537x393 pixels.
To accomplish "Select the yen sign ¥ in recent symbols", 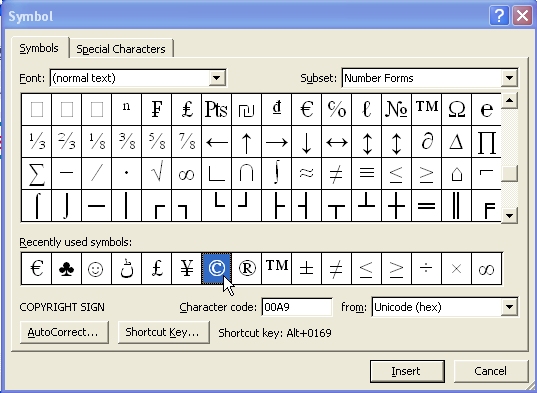I will tap(187, 269).
